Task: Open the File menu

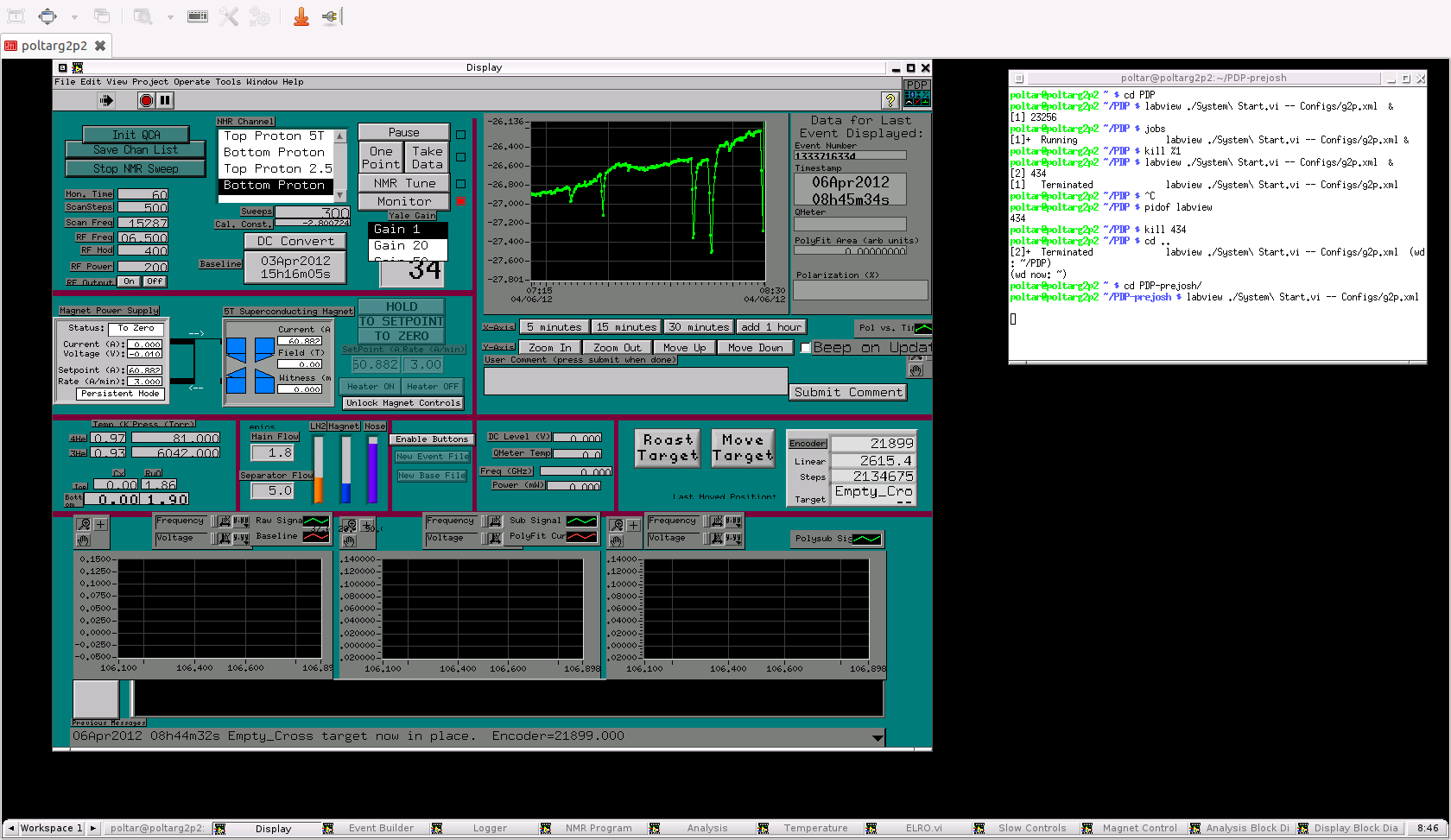Action: [65, 82]
